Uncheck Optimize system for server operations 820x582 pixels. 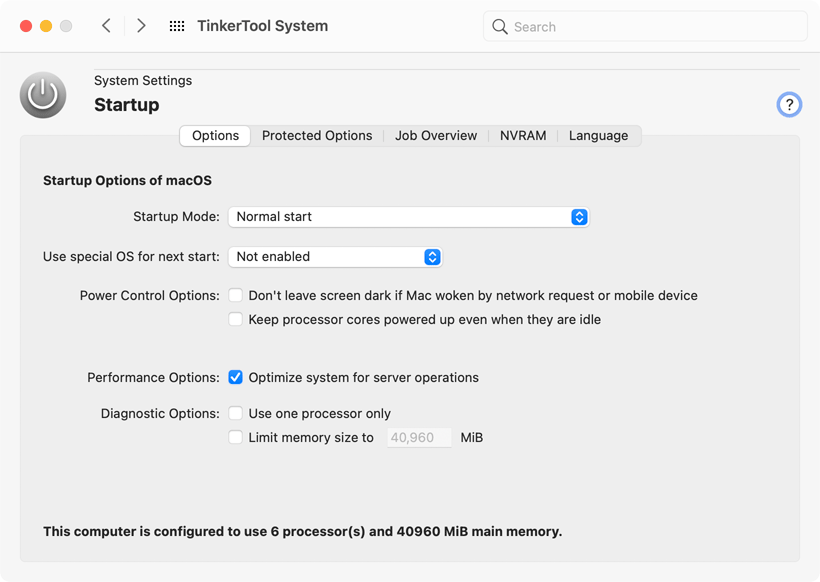(235, 378)
